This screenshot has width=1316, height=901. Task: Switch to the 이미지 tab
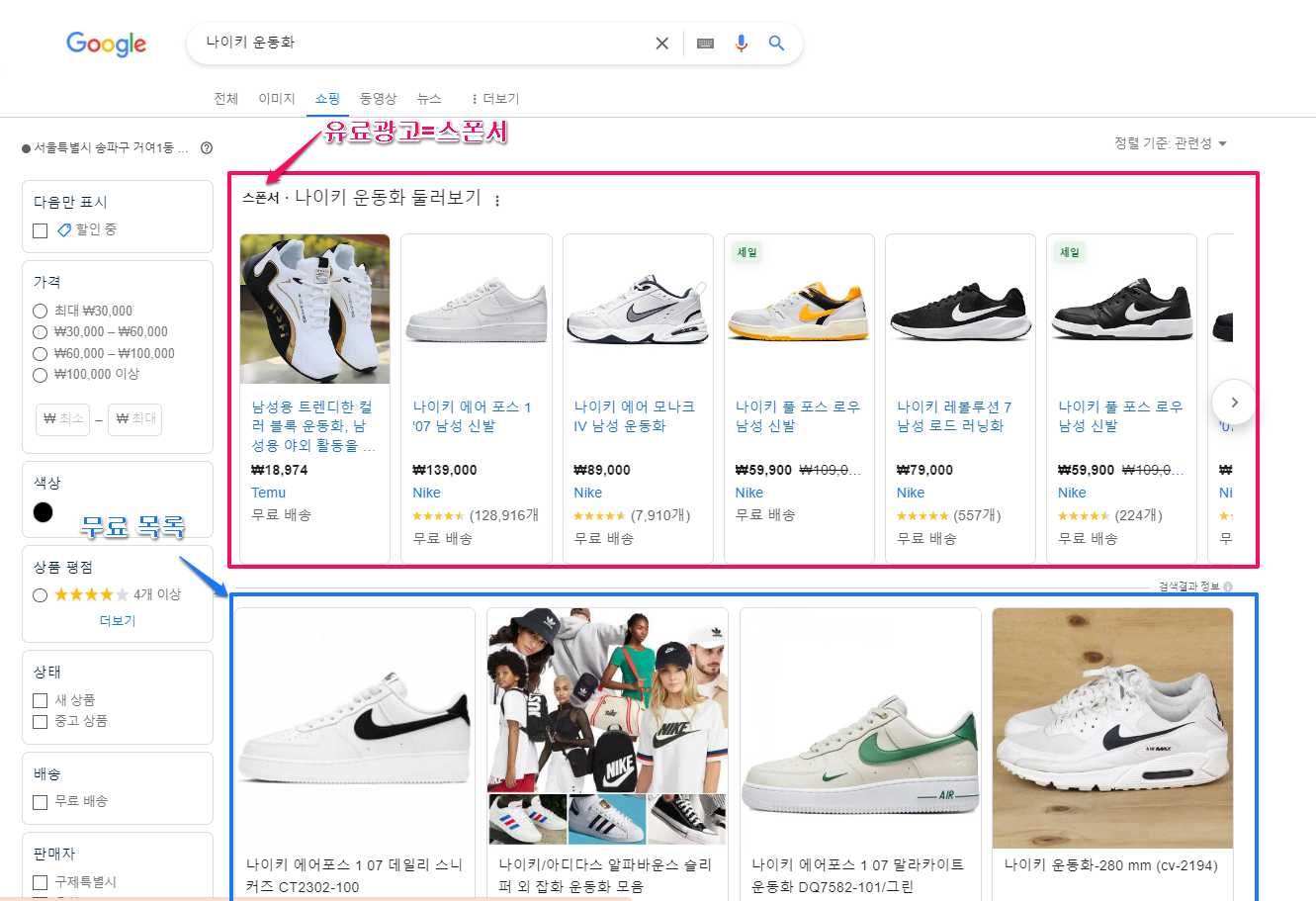click(277, 99)
